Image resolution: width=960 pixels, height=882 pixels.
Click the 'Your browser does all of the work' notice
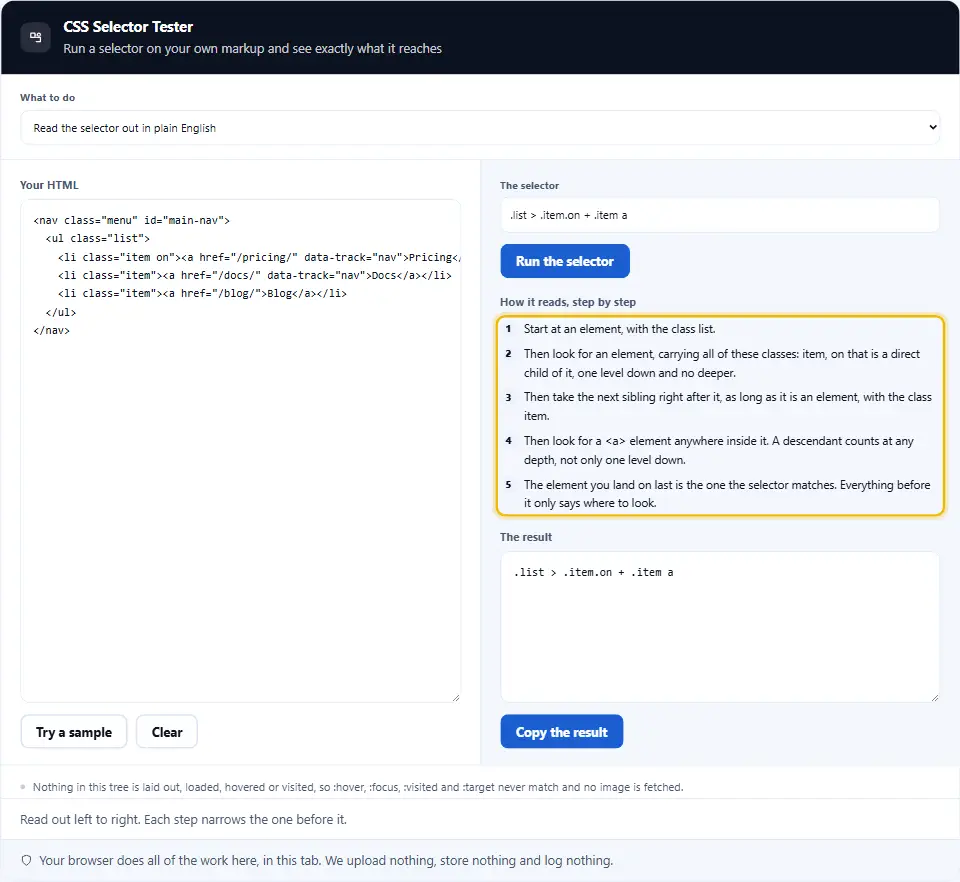[x=326, y=861]
